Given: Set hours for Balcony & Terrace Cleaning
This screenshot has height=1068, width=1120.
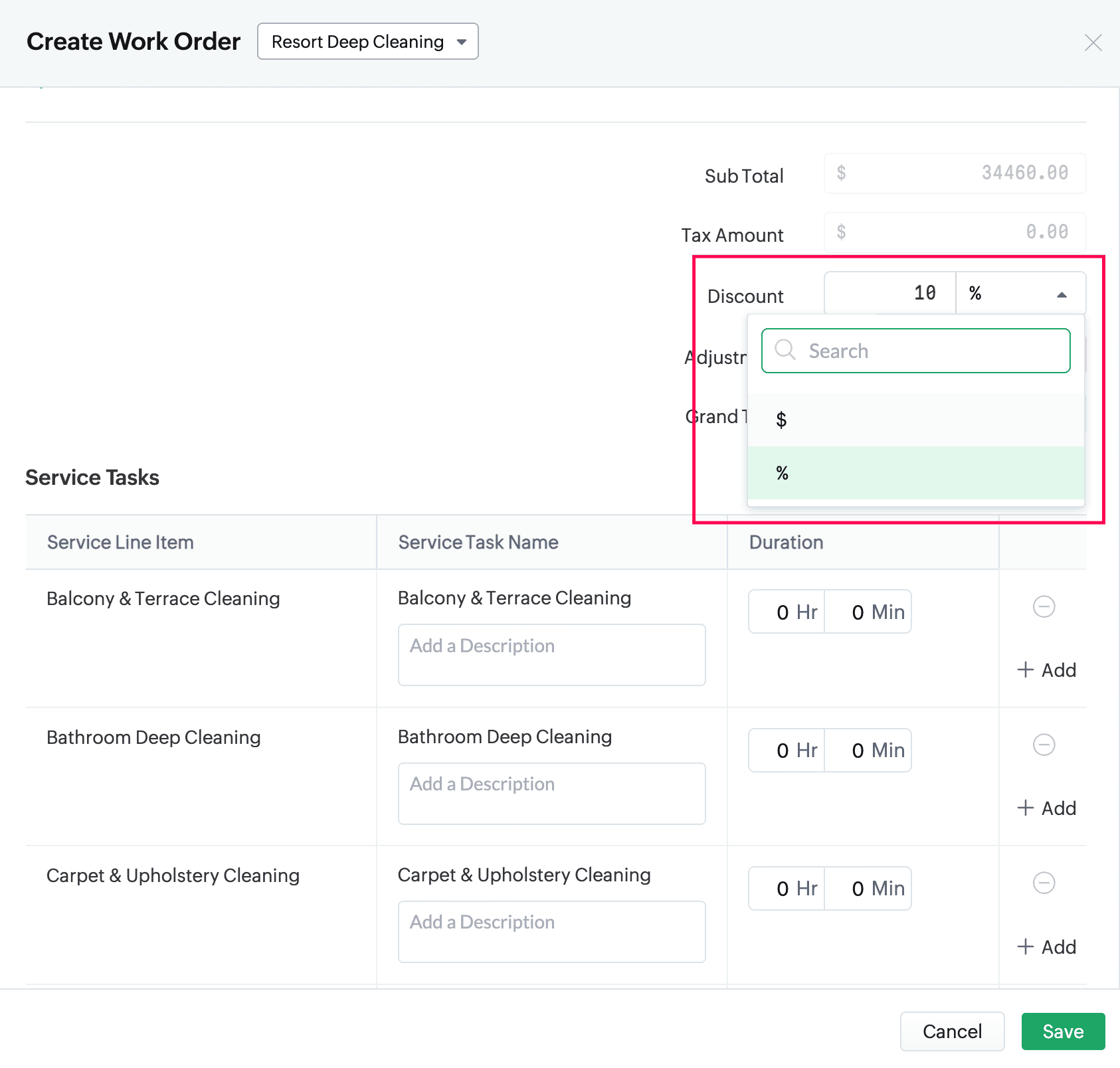Looking at the screenshot, I should (786, 612).
